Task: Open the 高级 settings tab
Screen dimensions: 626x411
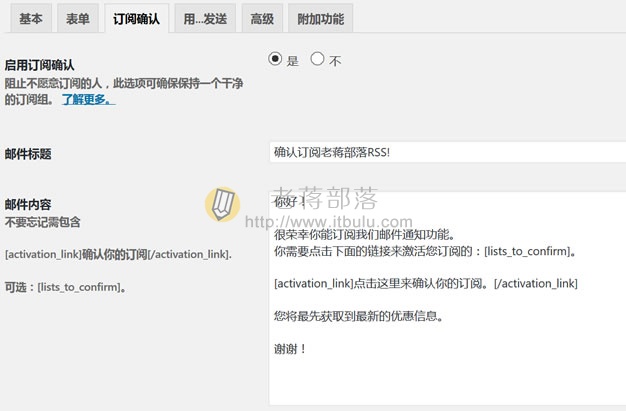Action: (262, 18)
